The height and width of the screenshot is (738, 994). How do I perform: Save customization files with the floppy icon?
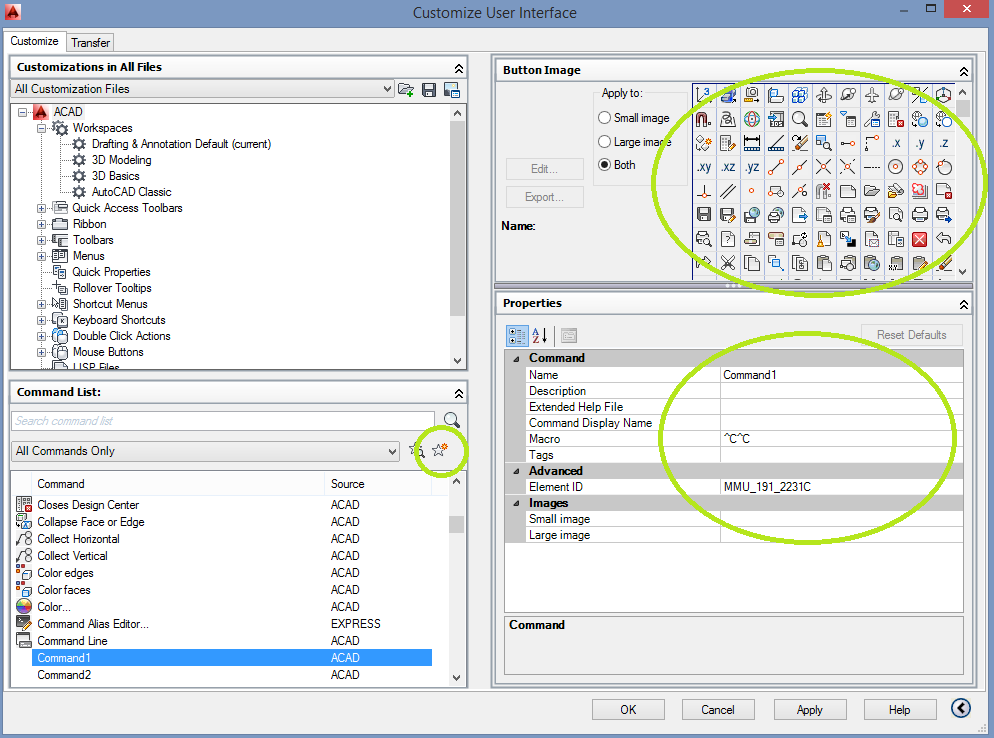[429, 89]
